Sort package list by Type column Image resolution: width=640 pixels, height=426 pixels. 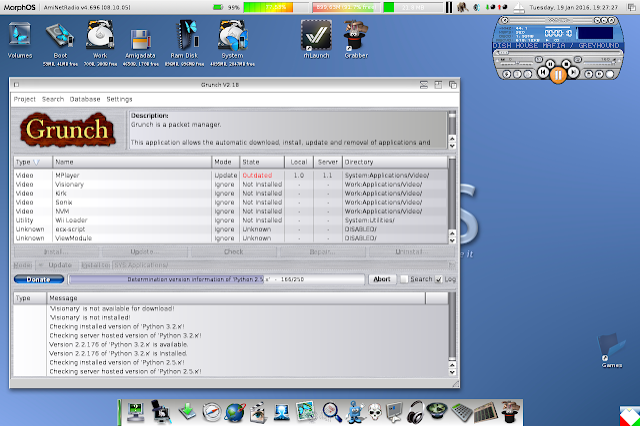tap(30, 161)
